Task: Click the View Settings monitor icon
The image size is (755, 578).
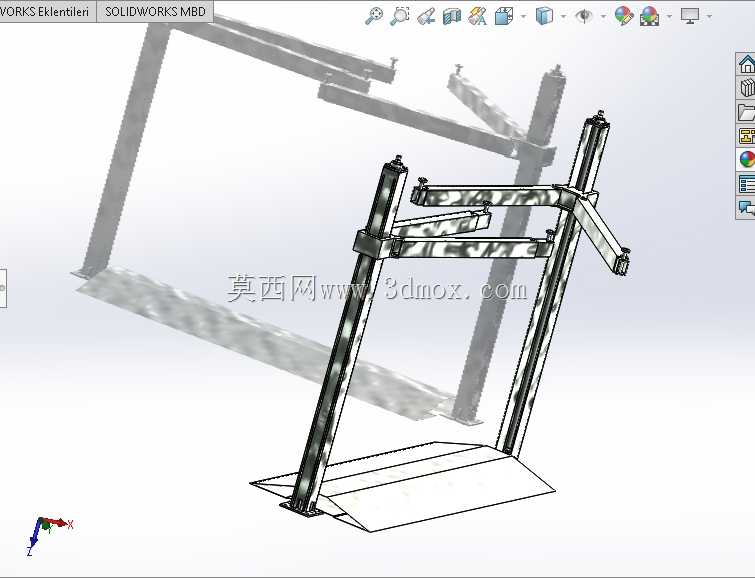Action: [x=690, y=16]
